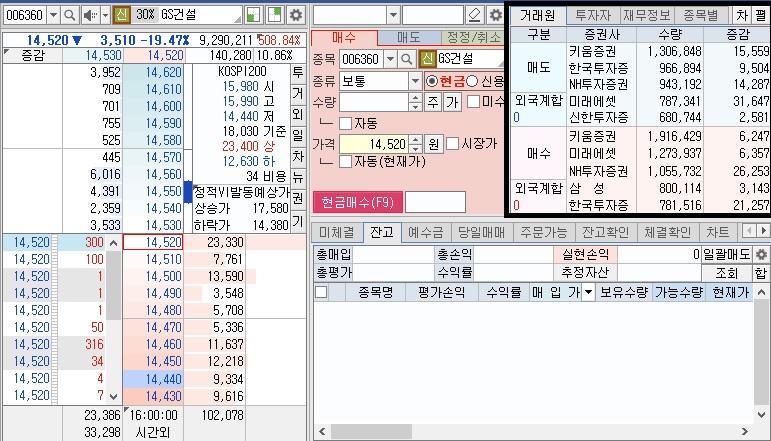Click the up arrow in the tick list scrollbar

[114, 243]
